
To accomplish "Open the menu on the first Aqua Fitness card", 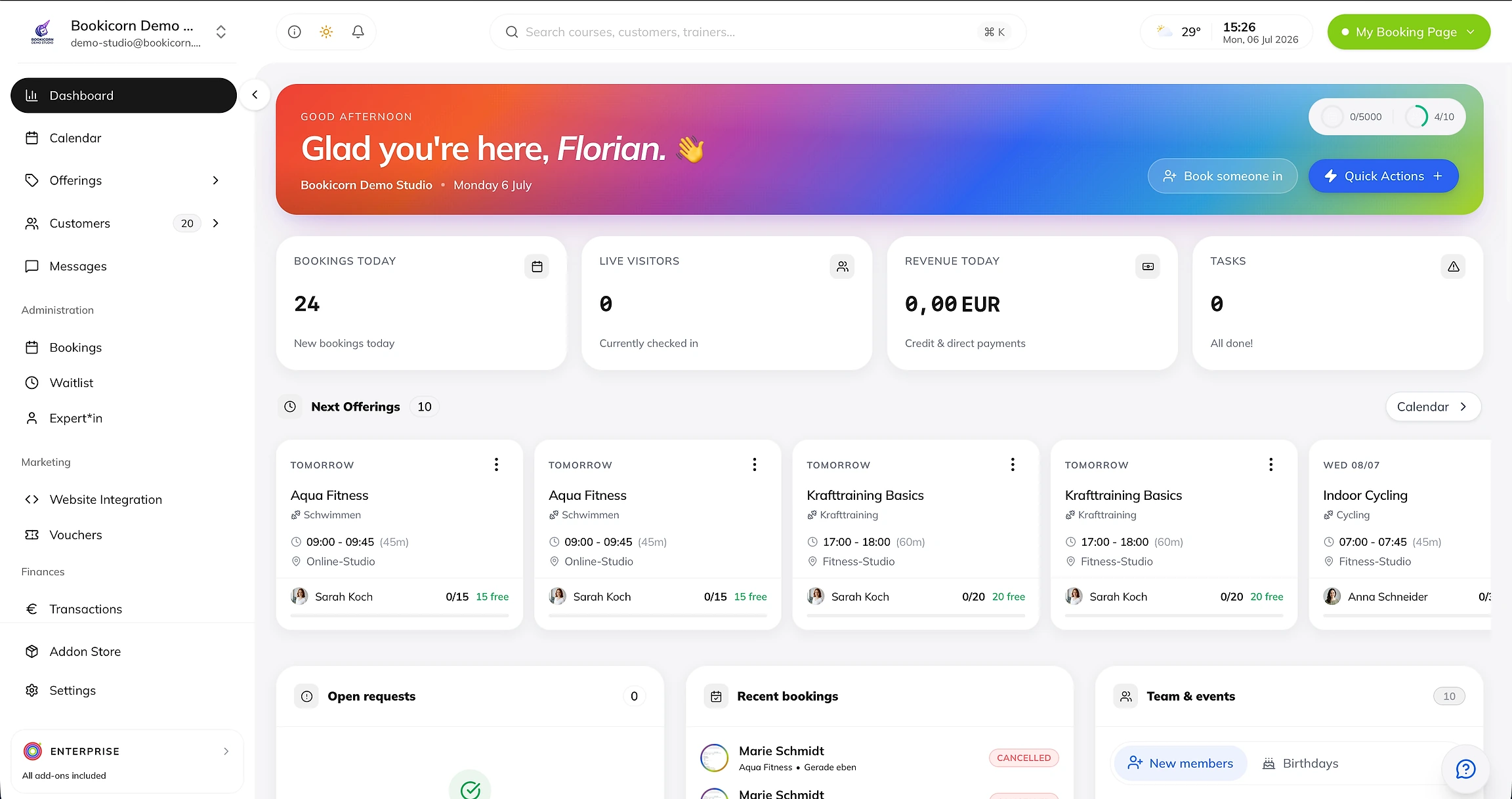I will [x=497, y=464].
